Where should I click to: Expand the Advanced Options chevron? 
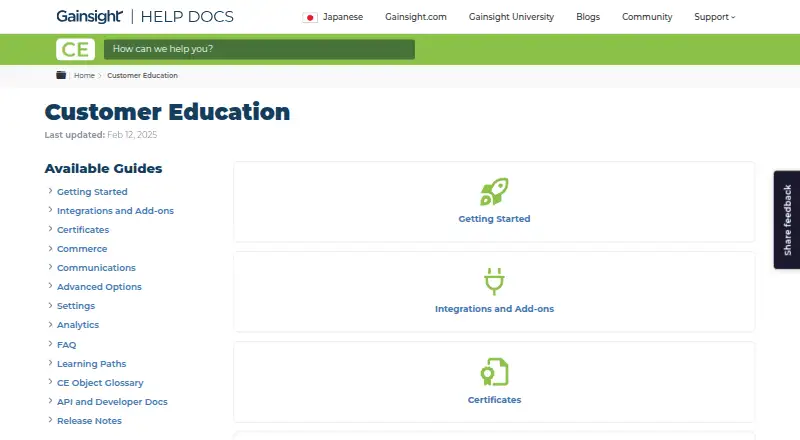pos(50,286)
